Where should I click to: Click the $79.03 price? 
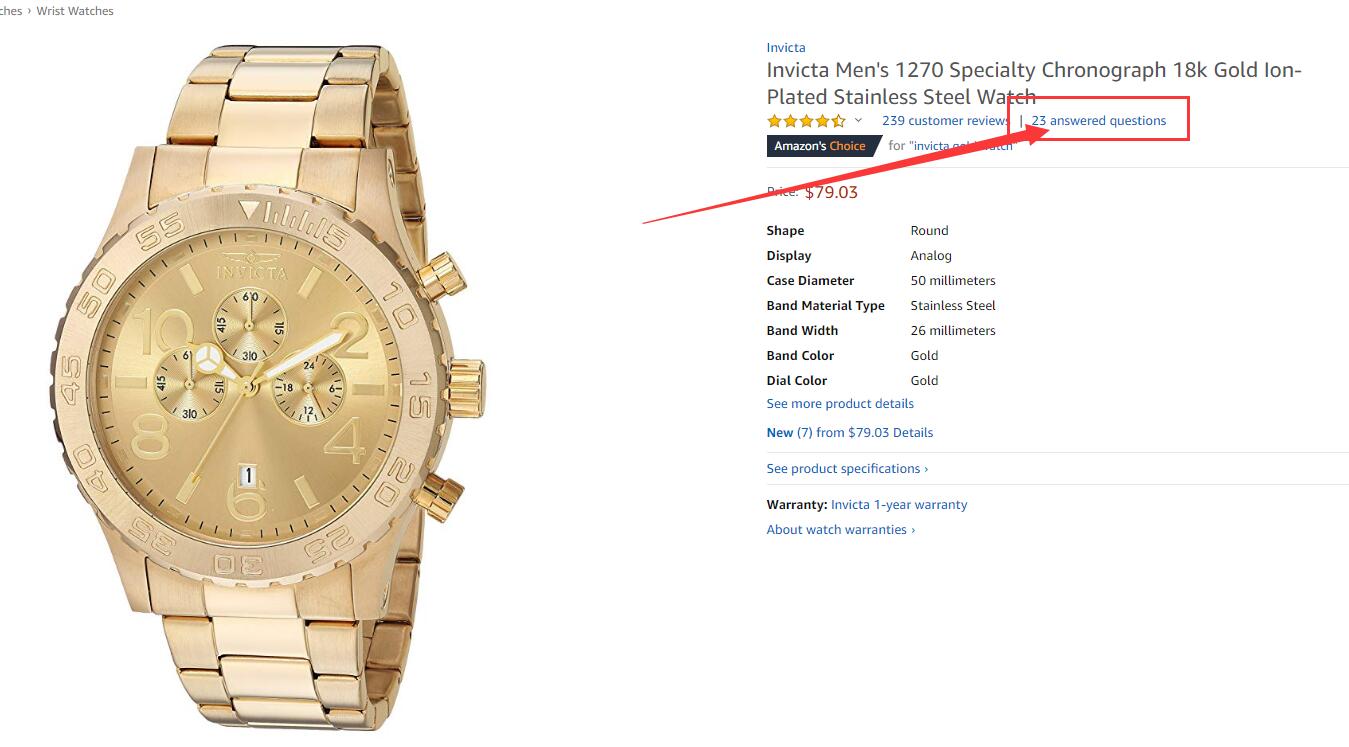(831, 192)
